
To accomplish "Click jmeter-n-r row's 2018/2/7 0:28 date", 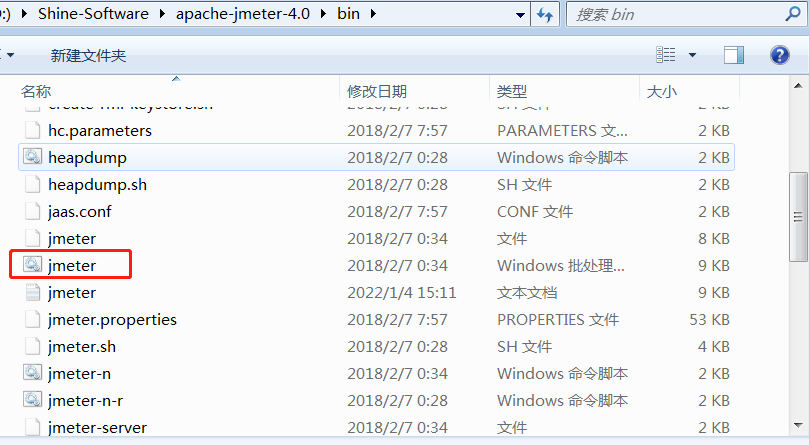I will point(397,401).
